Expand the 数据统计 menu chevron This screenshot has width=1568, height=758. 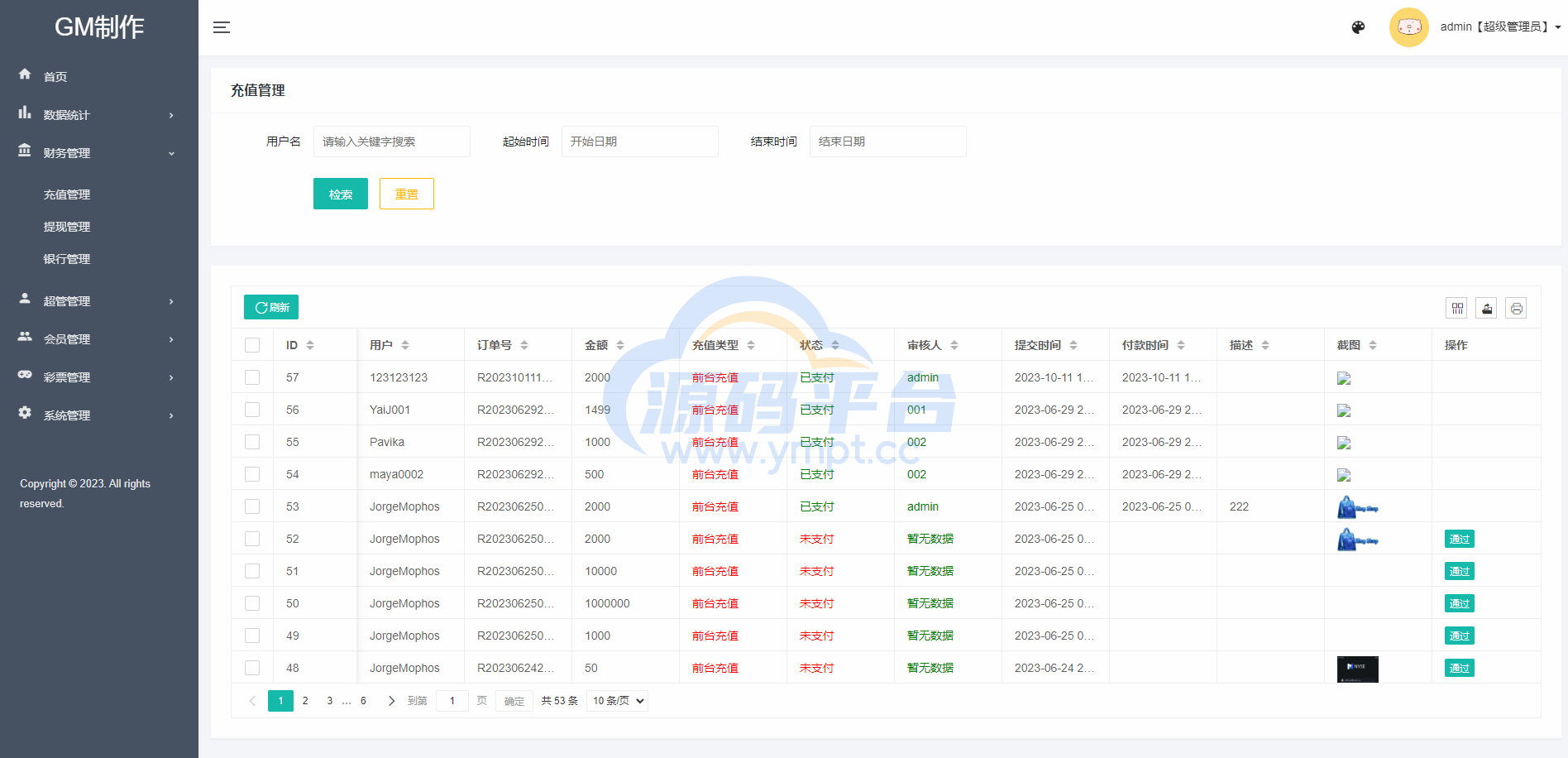[171, 115]
